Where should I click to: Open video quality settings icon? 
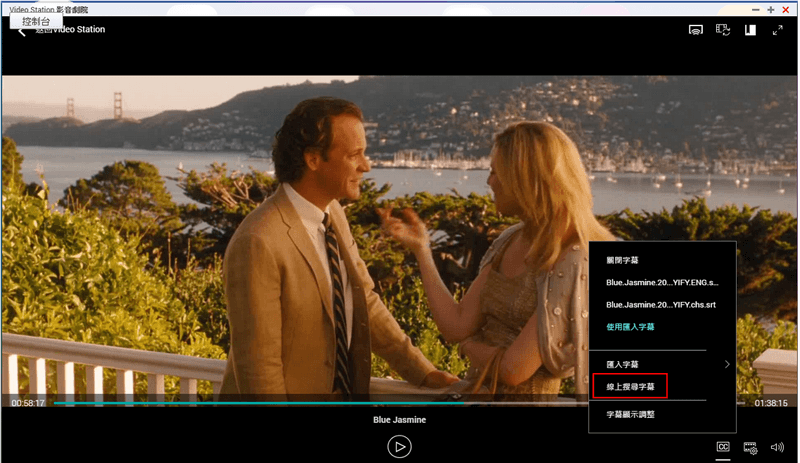751,448
